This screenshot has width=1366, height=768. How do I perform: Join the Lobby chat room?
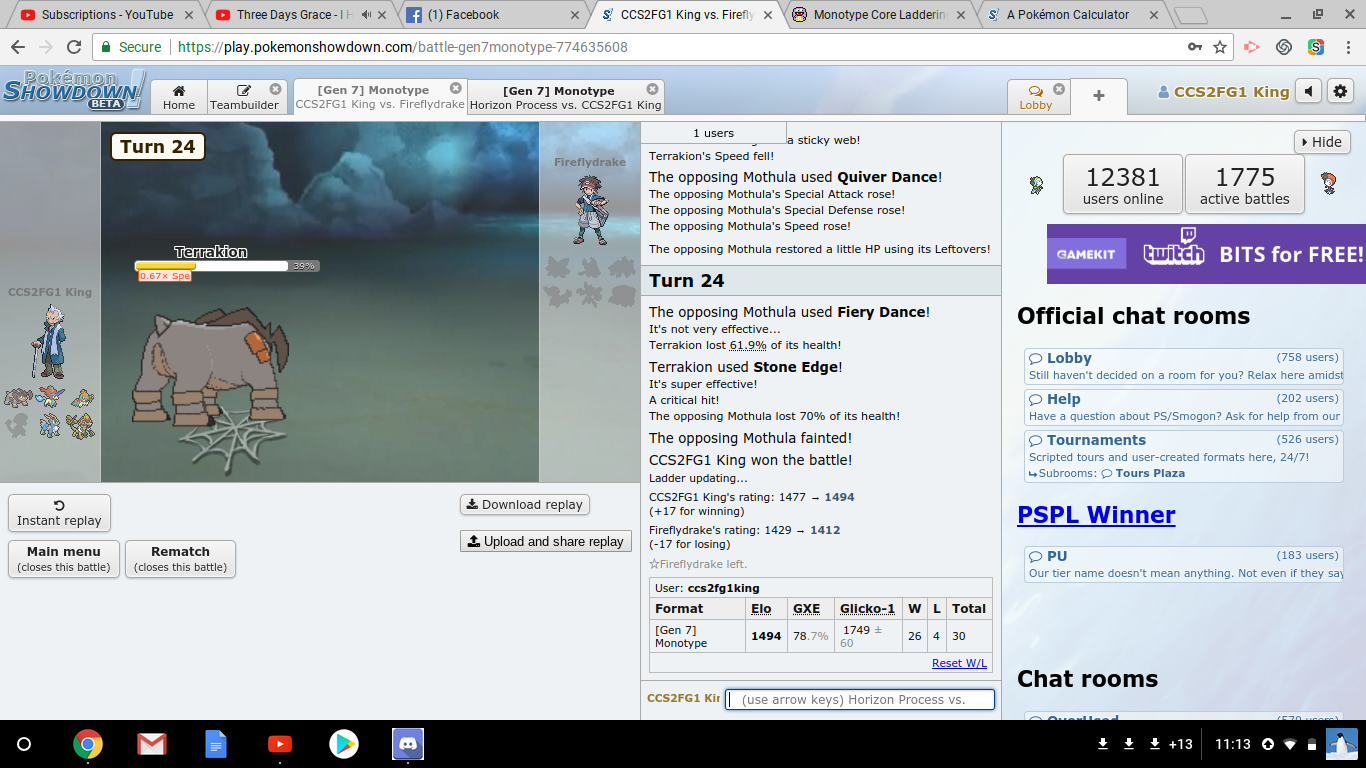(x=1183, y=366)
